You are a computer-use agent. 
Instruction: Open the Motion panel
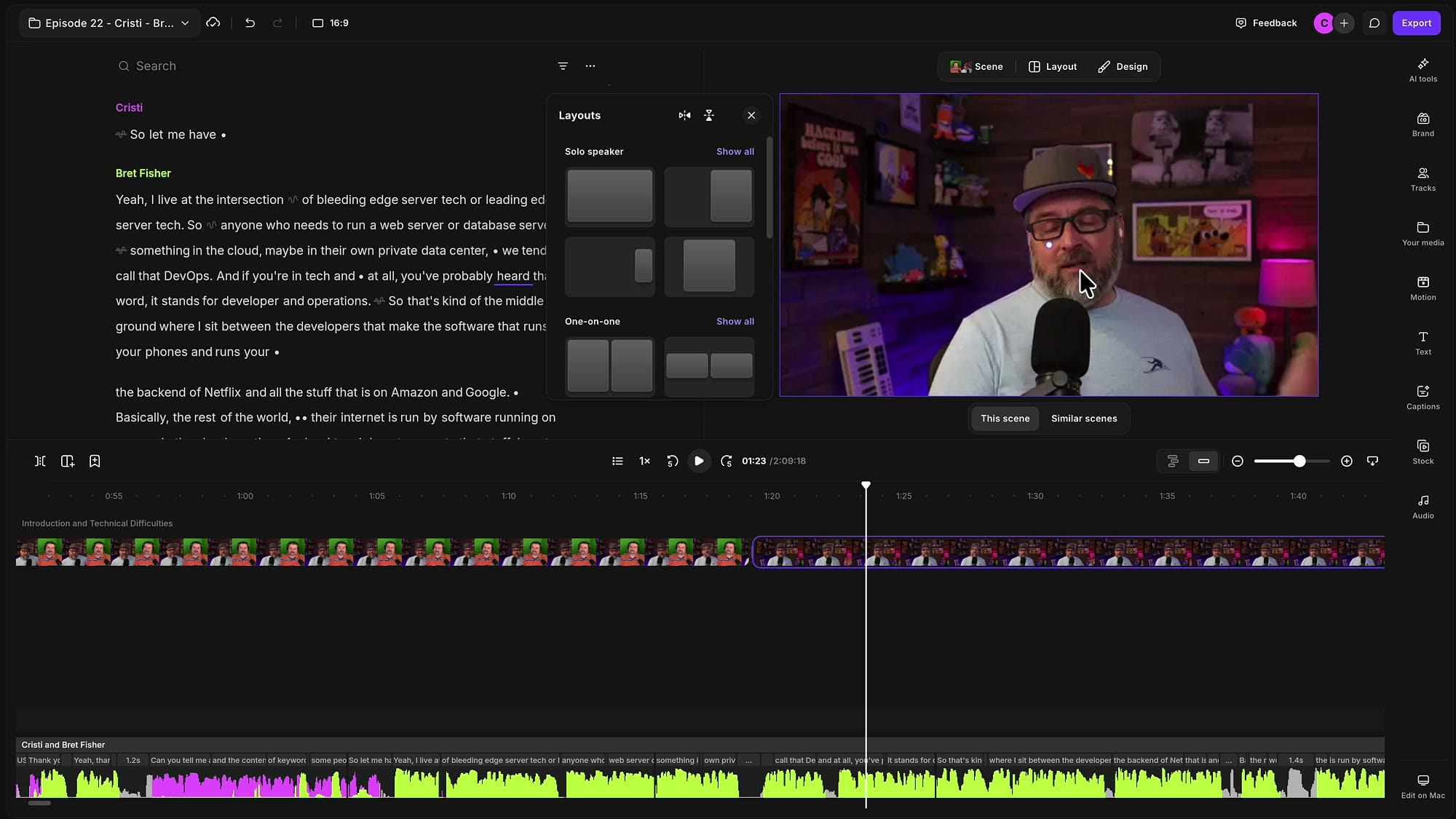coord(1423,288)
